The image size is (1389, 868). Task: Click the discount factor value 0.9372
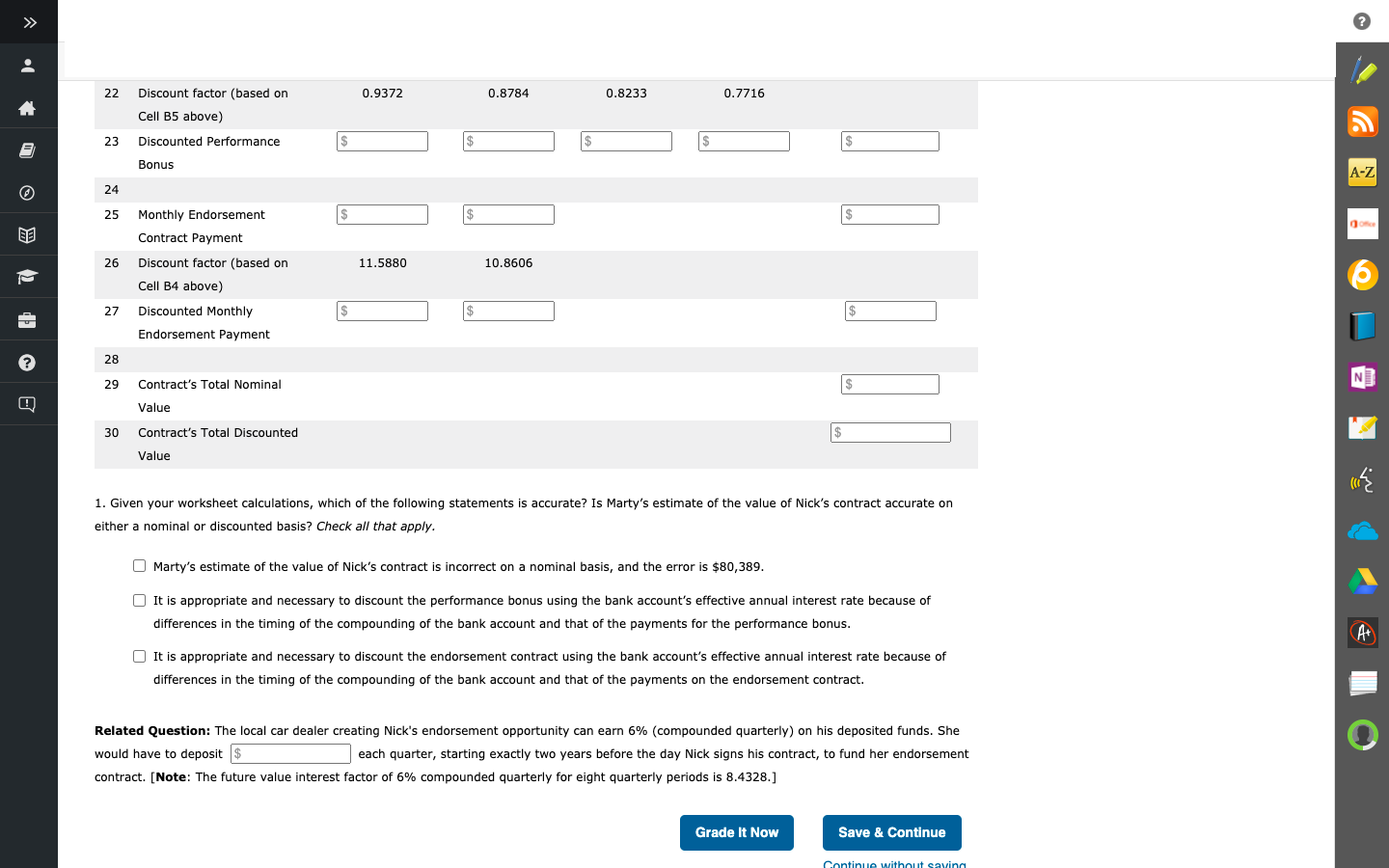click(x=383, y=94)
